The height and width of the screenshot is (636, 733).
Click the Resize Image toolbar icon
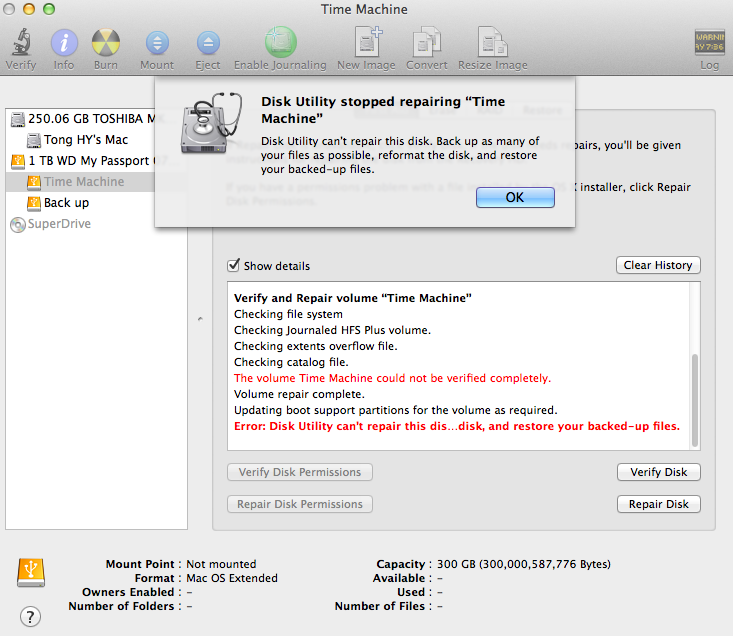coord(493,42)
